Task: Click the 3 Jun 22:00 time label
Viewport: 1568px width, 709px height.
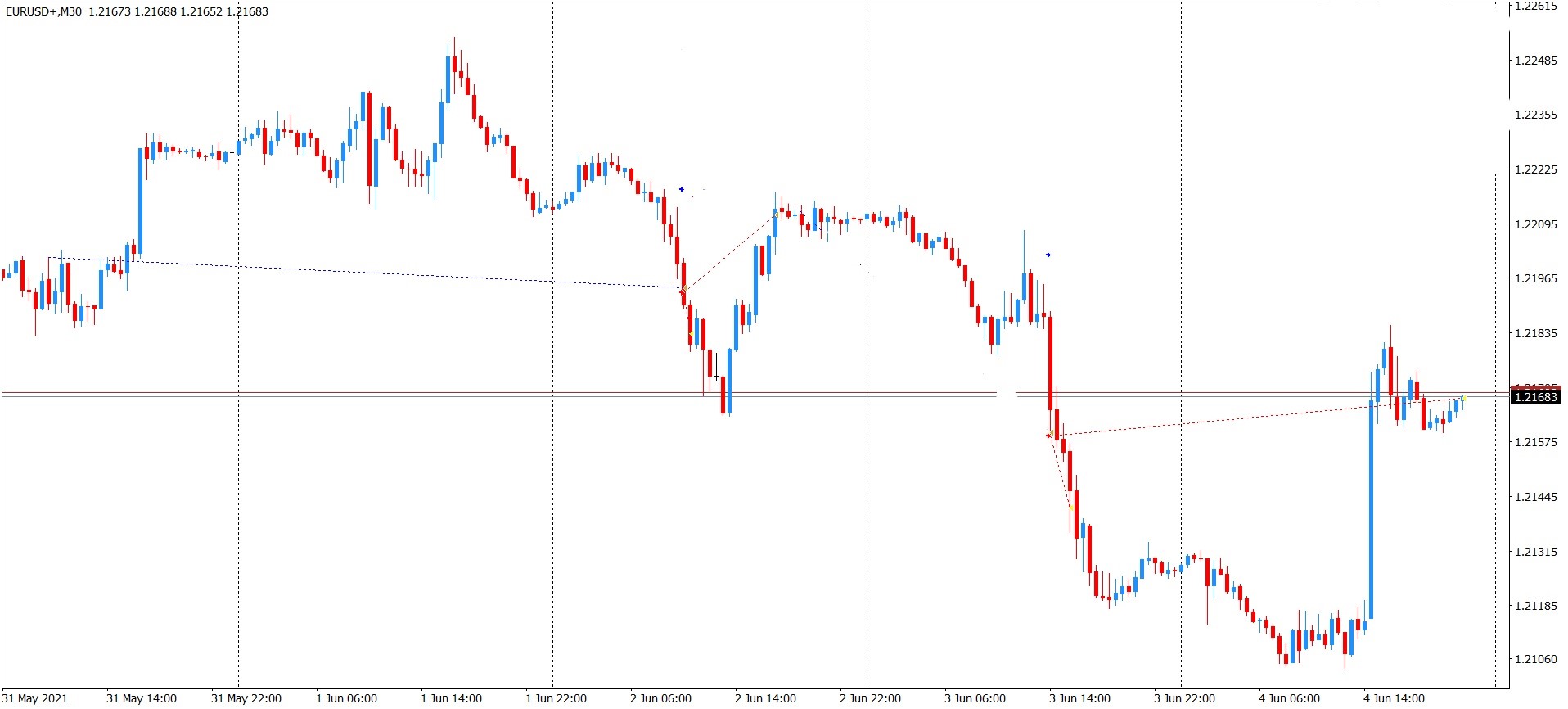Action: pyautogui.click(x=1185, y=698)
